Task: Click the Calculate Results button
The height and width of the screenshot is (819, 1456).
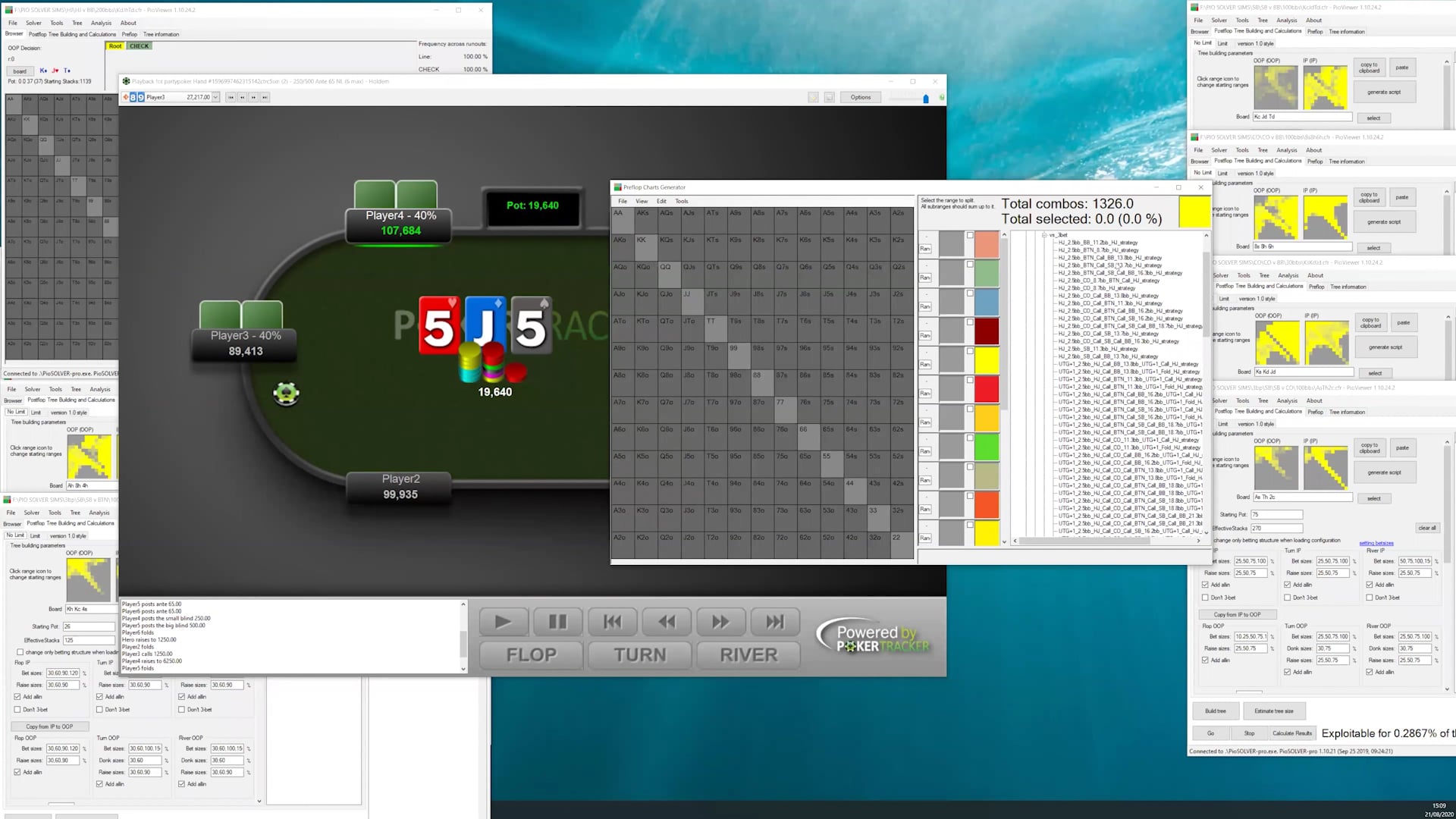Action: click(1293, 733)
